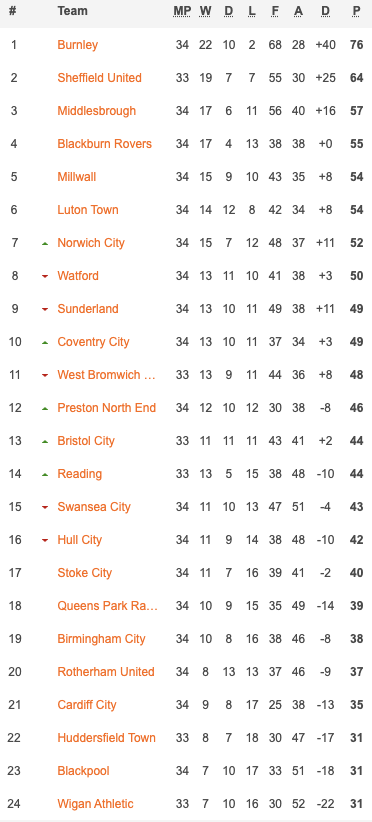Click the red down arrow next to Sunderland

pyautogui.click(x=45, y=309)
